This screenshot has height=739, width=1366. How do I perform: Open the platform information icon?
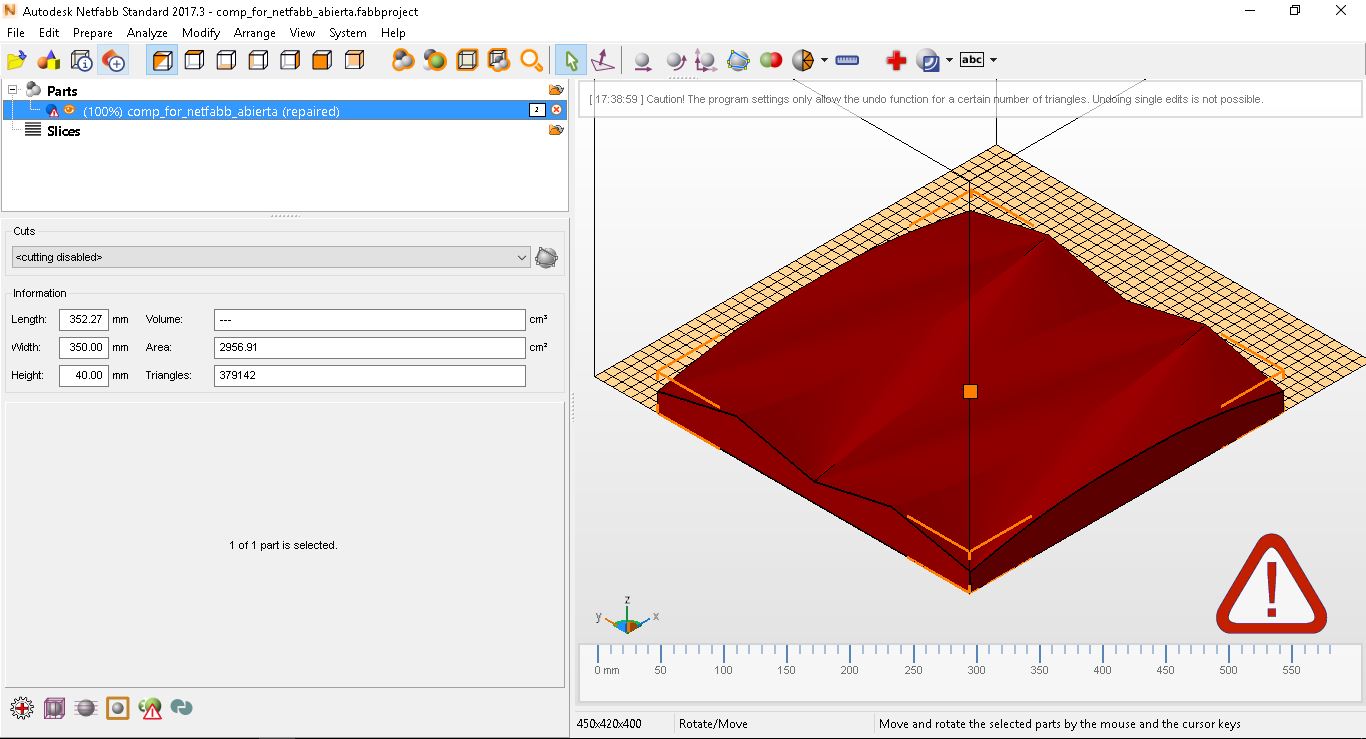click(82, 61)
